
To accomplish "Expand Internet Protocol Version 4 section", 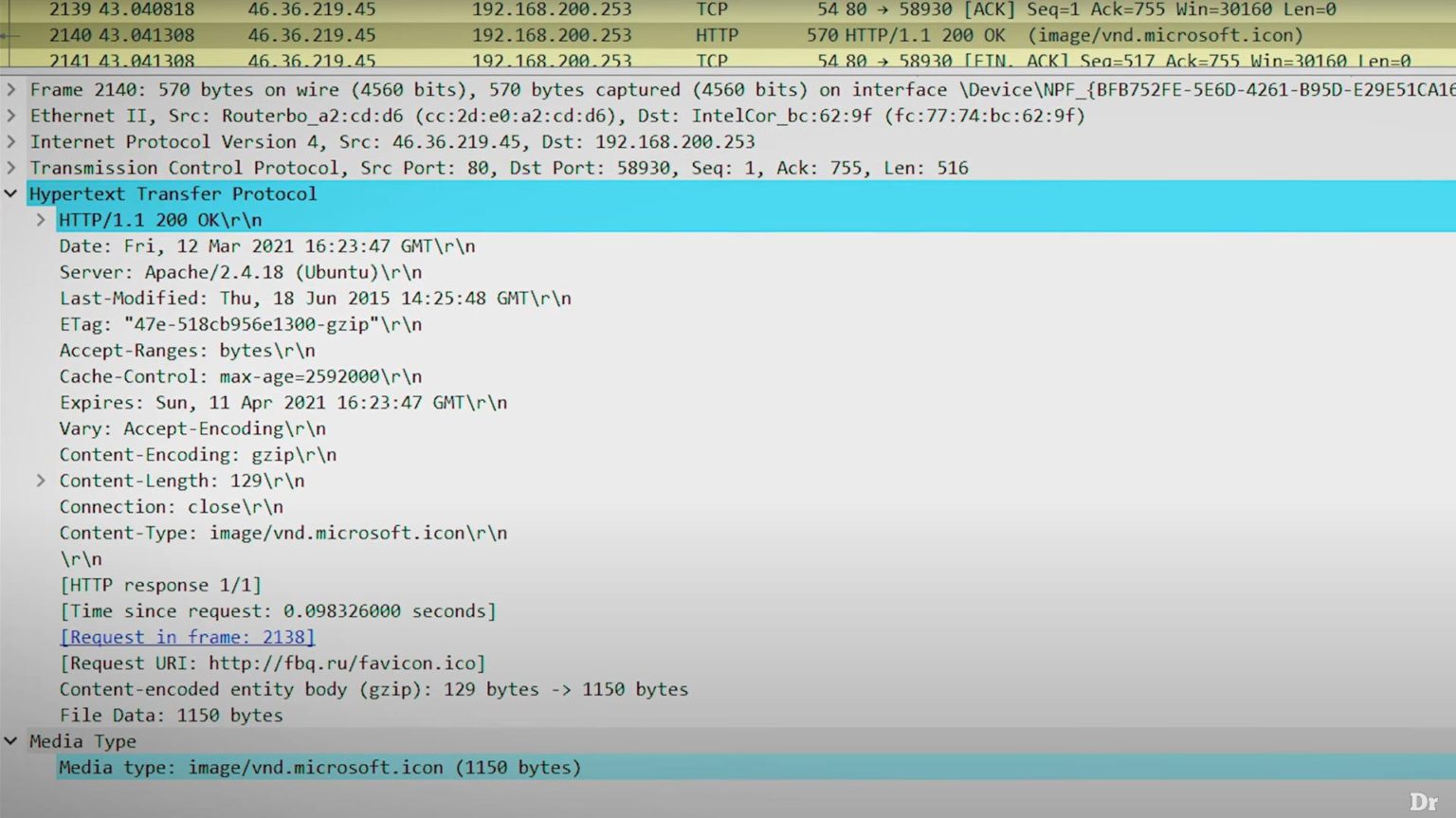I will click(11, 142).
